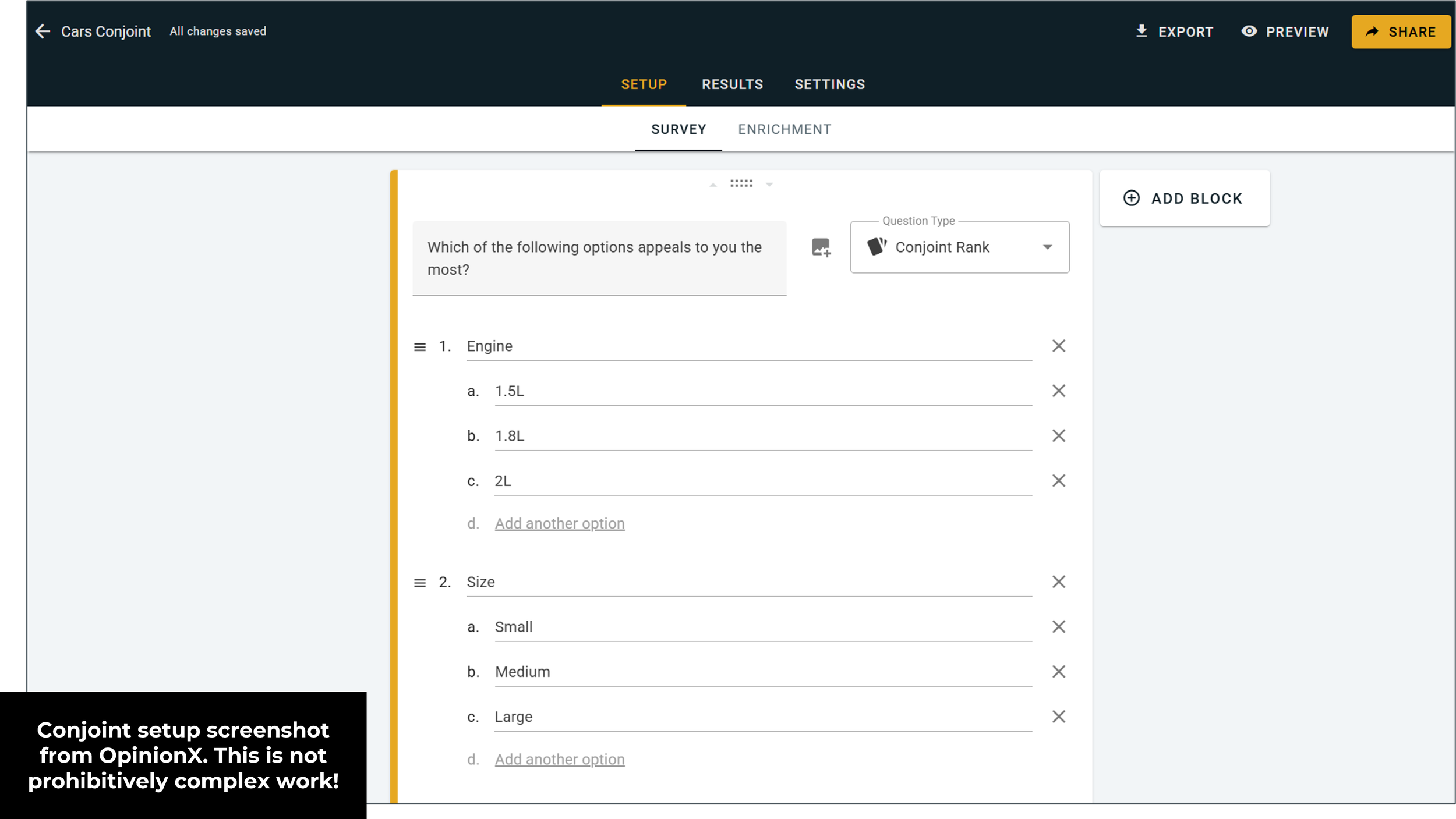
Task: Click the question text field about appealing options
Action: coord(599,258)
